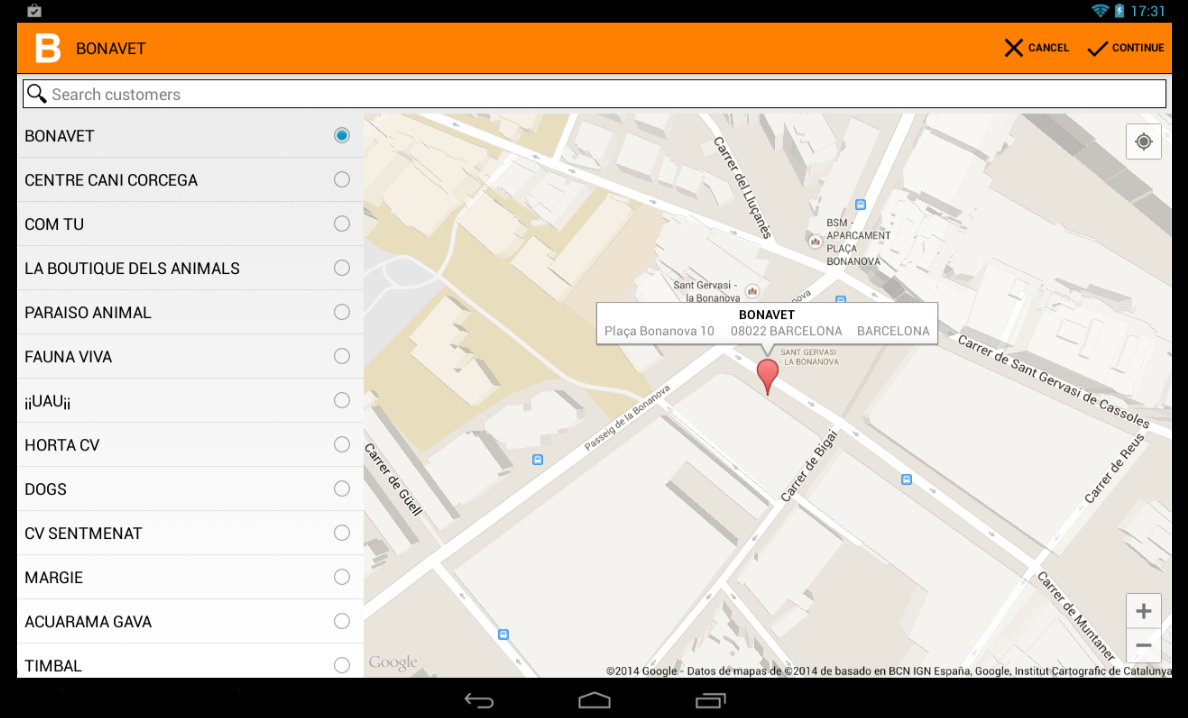Viewport: 1188px width, 718px height.
Task: Open the notification bag icon
Action: [34, 11]
